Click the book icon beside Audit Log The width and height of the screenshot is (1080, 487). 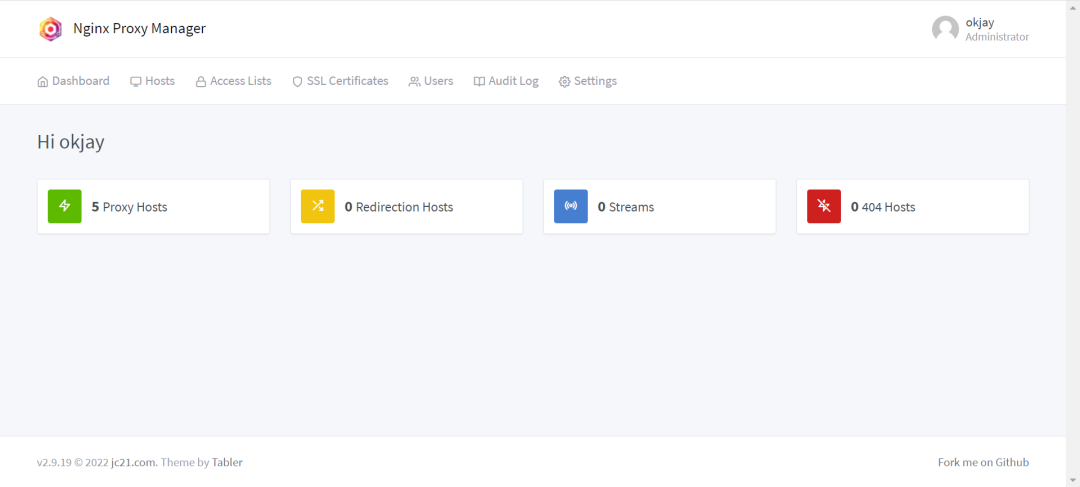479,81
